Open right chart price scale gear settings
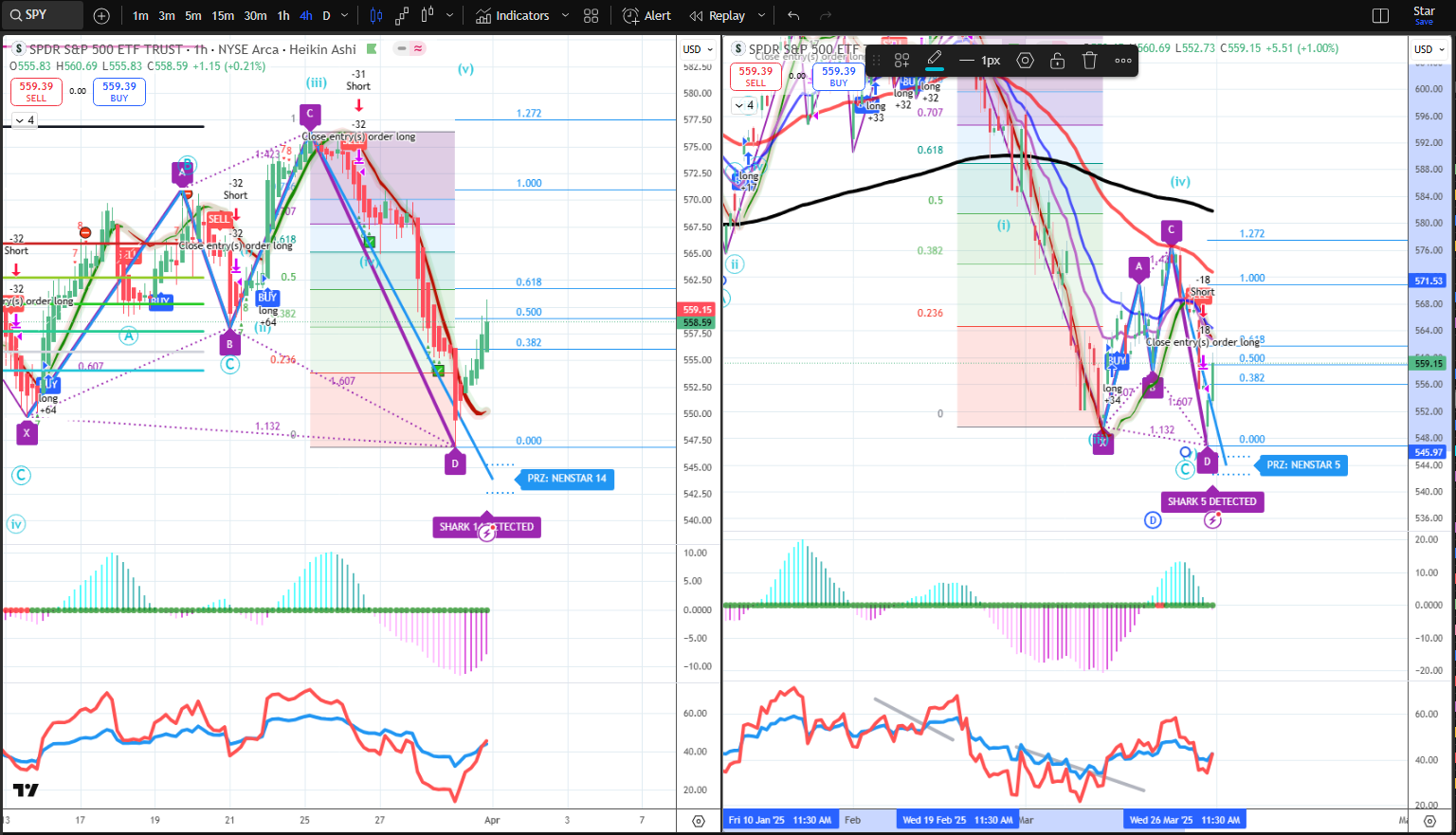 (x=1429, y=821)
